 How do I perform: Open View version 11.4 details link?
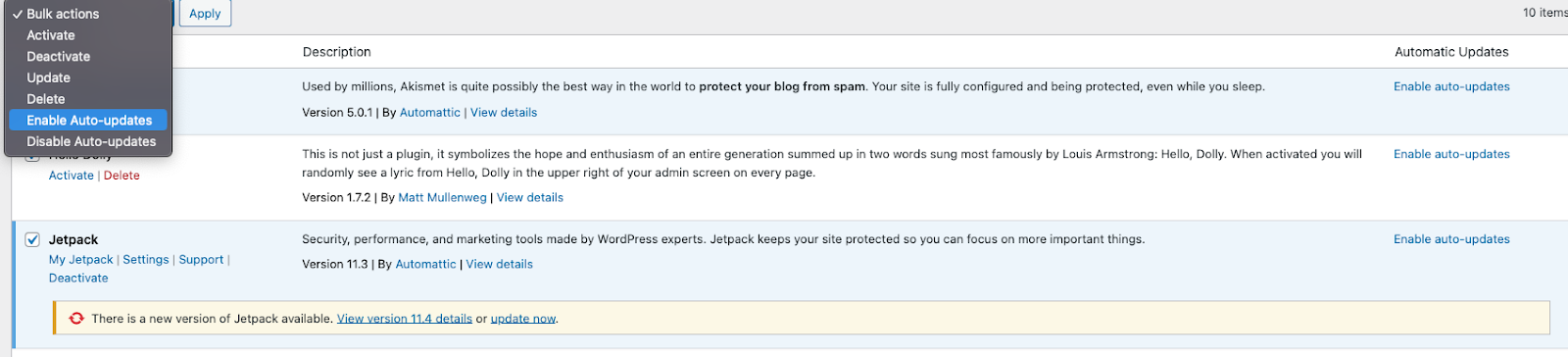coord(405,319)
